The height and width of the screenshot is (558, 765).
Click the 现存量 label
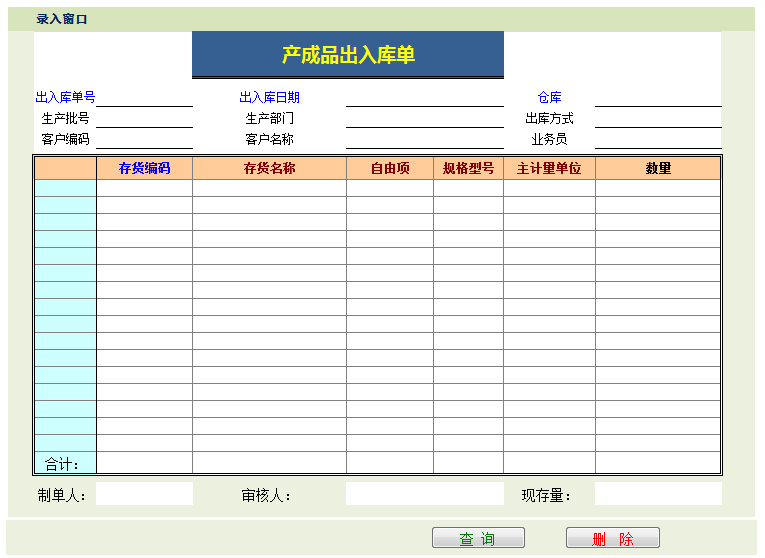click(x=546, y=496)
